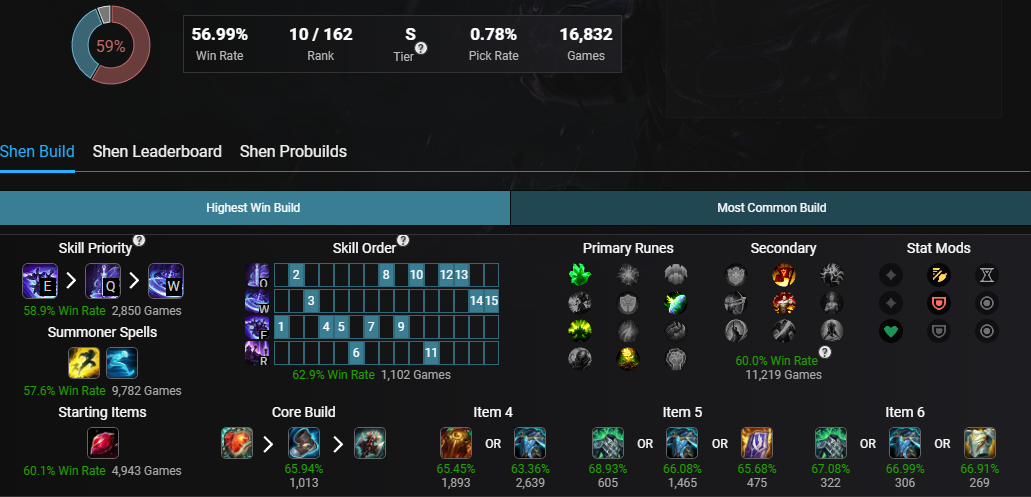Click the help icon beside Skill Priority

coord(139,241)
